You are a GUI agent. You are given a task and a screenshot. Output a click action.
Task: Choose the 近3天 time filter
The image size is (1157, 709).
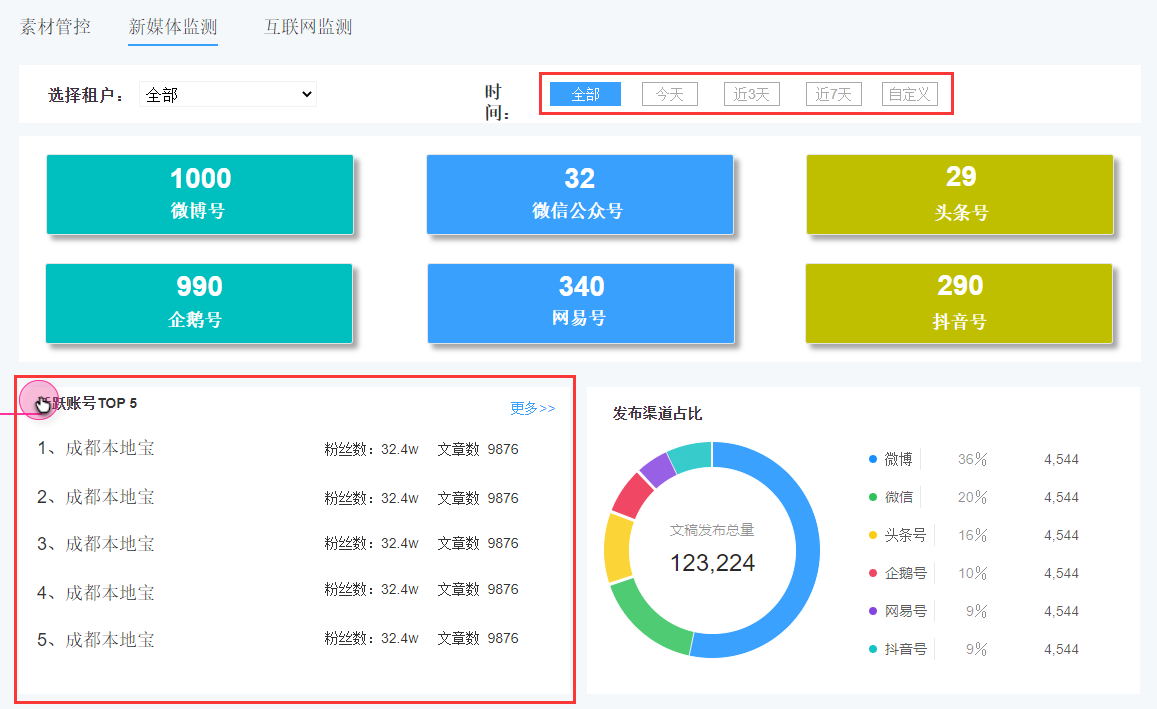[x=751, y=95]
